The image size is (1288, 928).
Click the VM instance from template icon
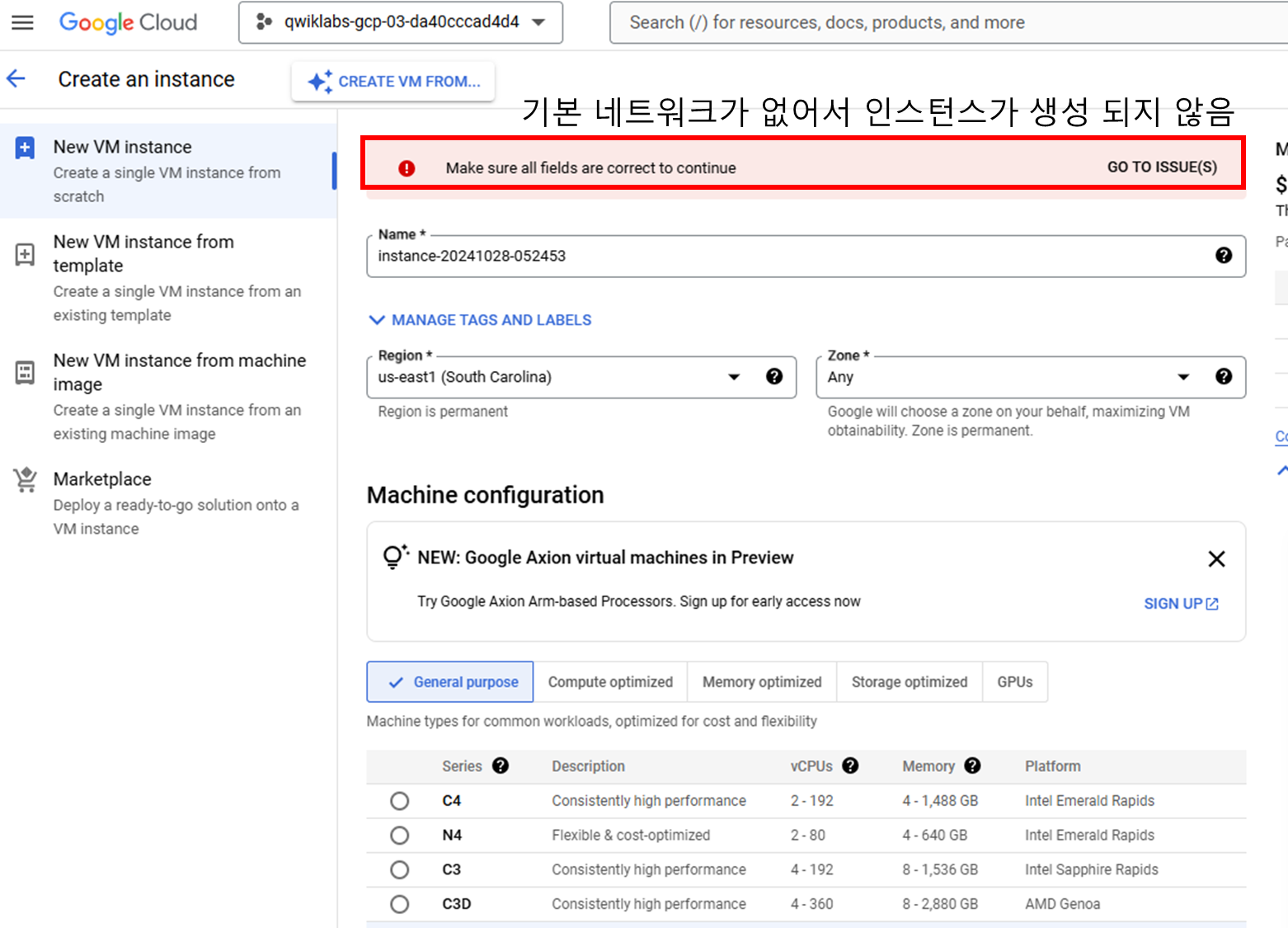click(25, 254)
